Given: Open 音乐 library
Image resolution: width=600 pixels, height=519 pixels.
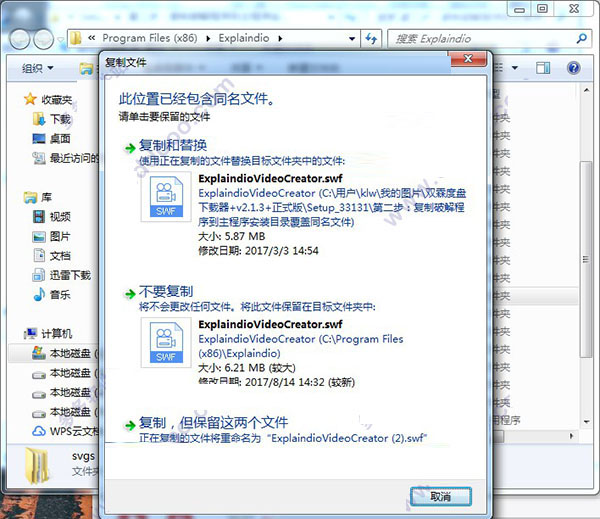Looking at the screenshot, I should click(x=60, y=295).
